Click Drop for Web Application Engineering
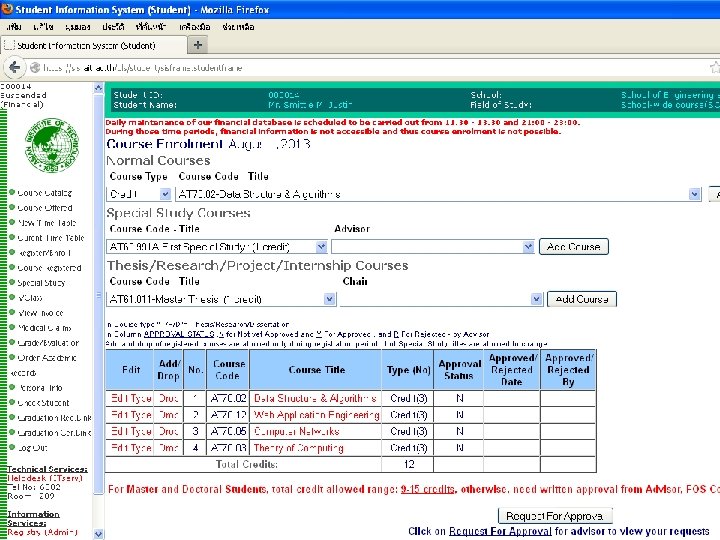Image resolution: width=720 pixels, height=540 pixels. click(169, 415)
